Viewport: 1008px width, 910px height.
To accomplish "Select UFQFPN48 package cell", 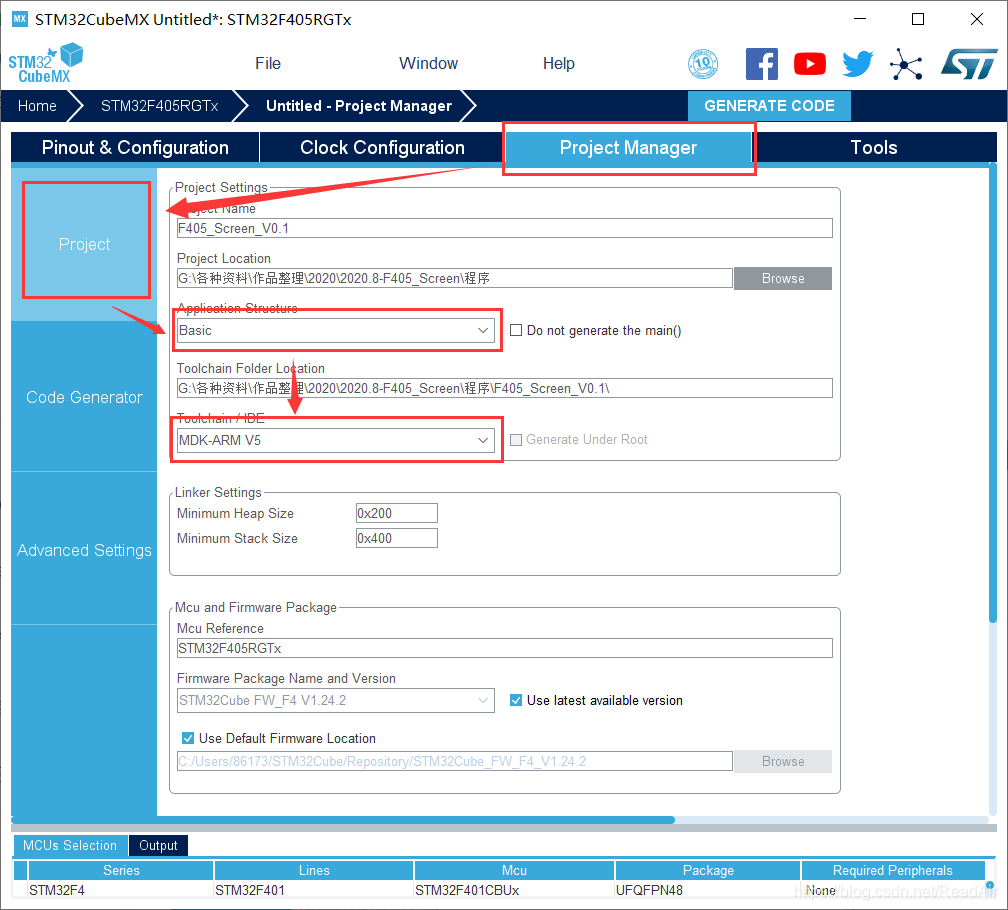I will tap(708, 890).
